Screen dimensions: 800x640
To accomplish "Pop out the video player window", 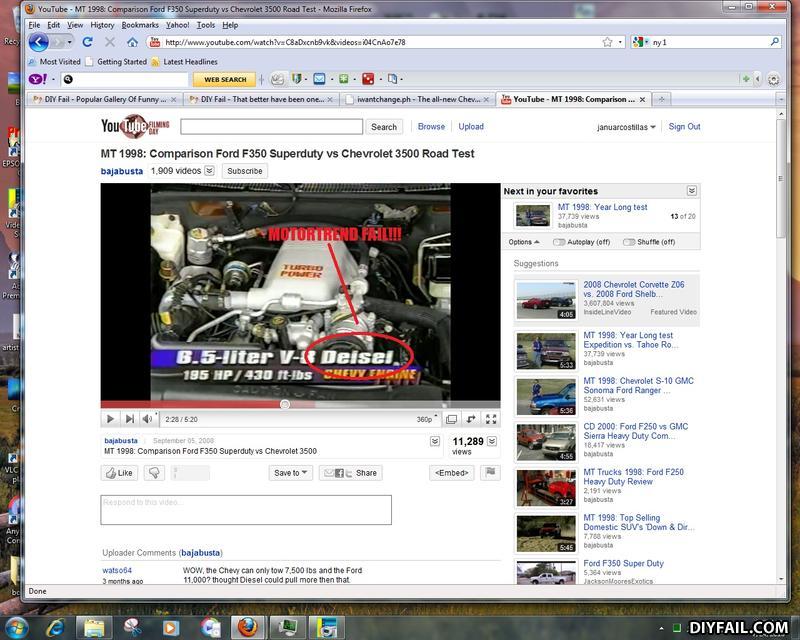I will (x=471, y=419).
